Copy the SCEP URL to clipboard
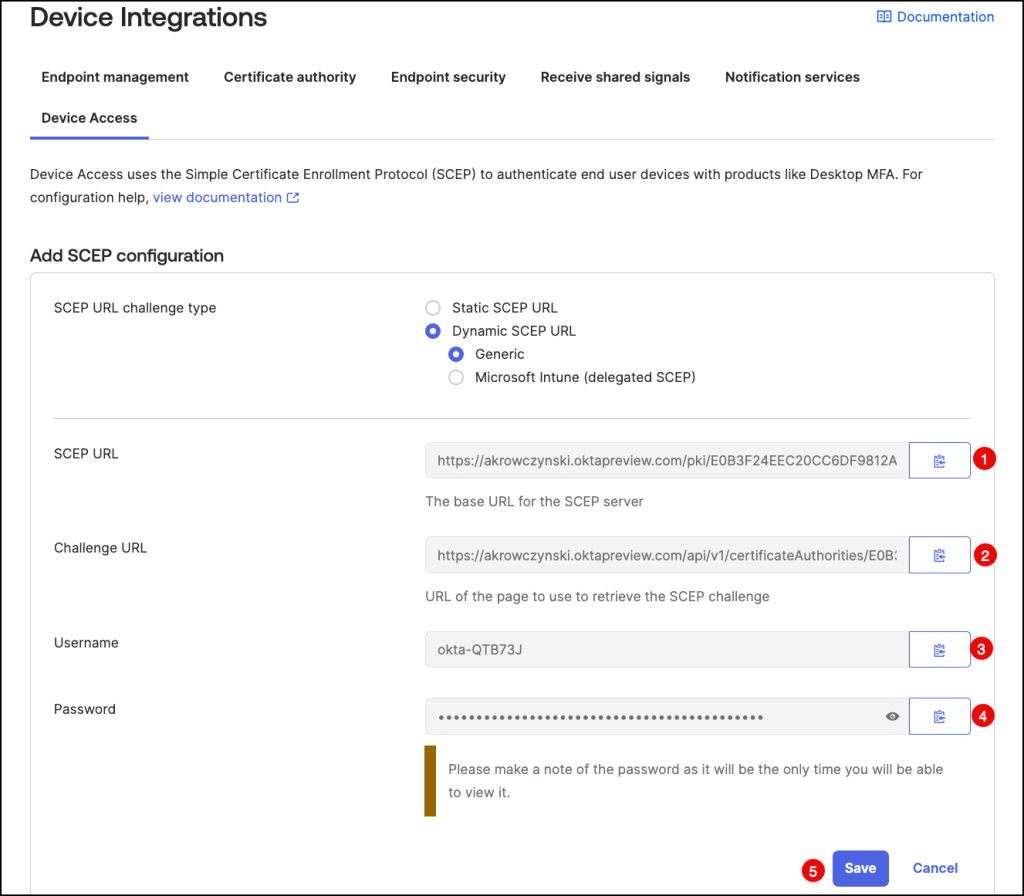1024x896 pixels. 939,460
